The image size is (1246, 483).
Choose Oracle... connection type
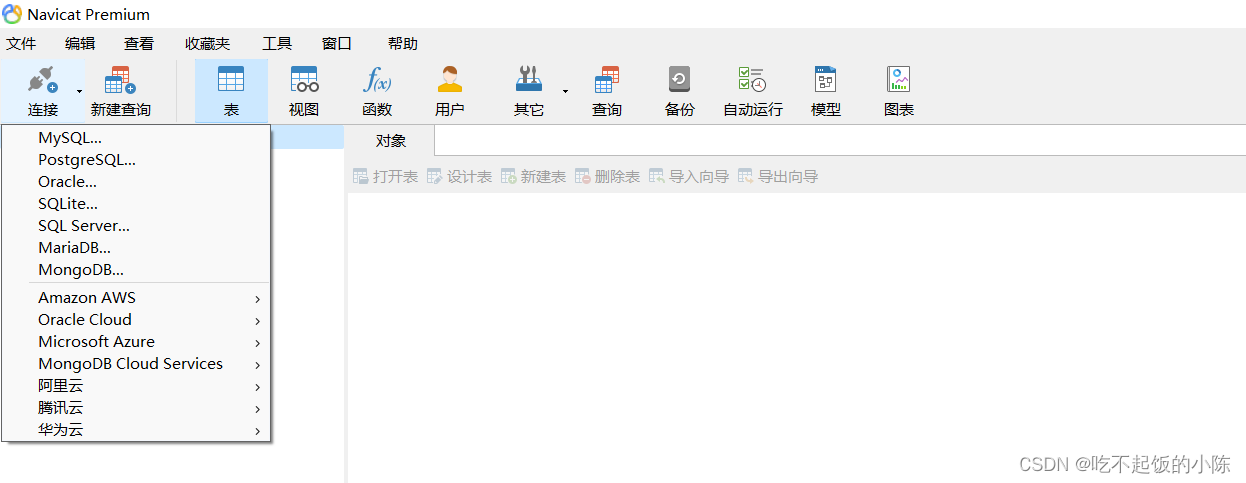pyautogui.click(x=136, y=181)
